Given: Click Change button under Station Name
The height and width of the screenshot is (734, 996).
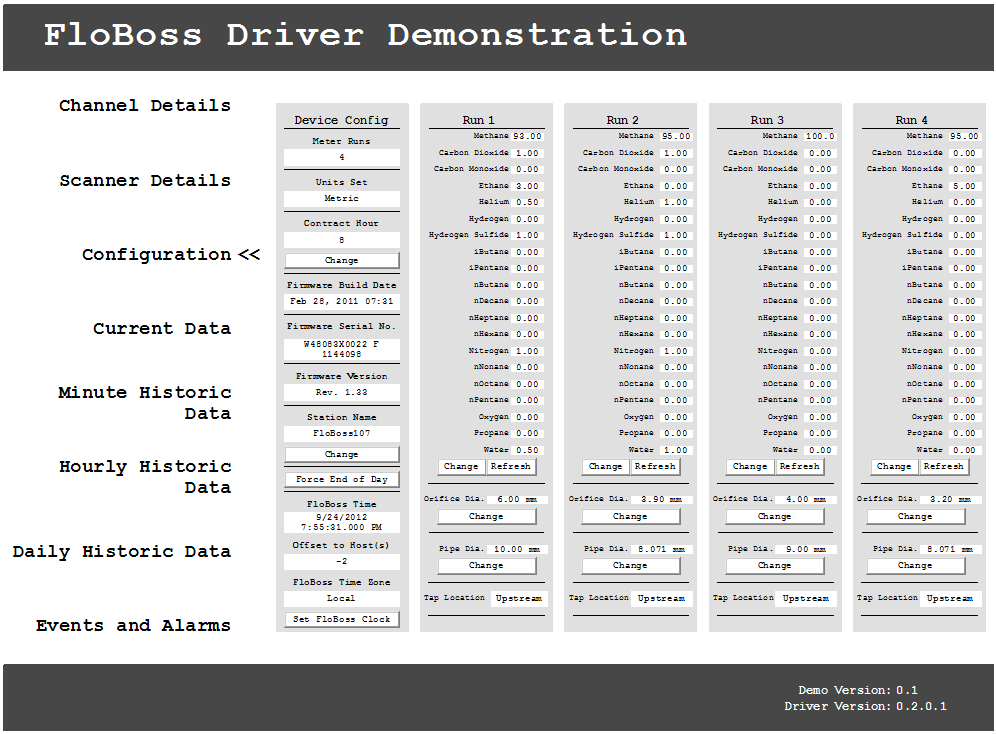Looking at the screenshot, I should click(x=342, y=454).
